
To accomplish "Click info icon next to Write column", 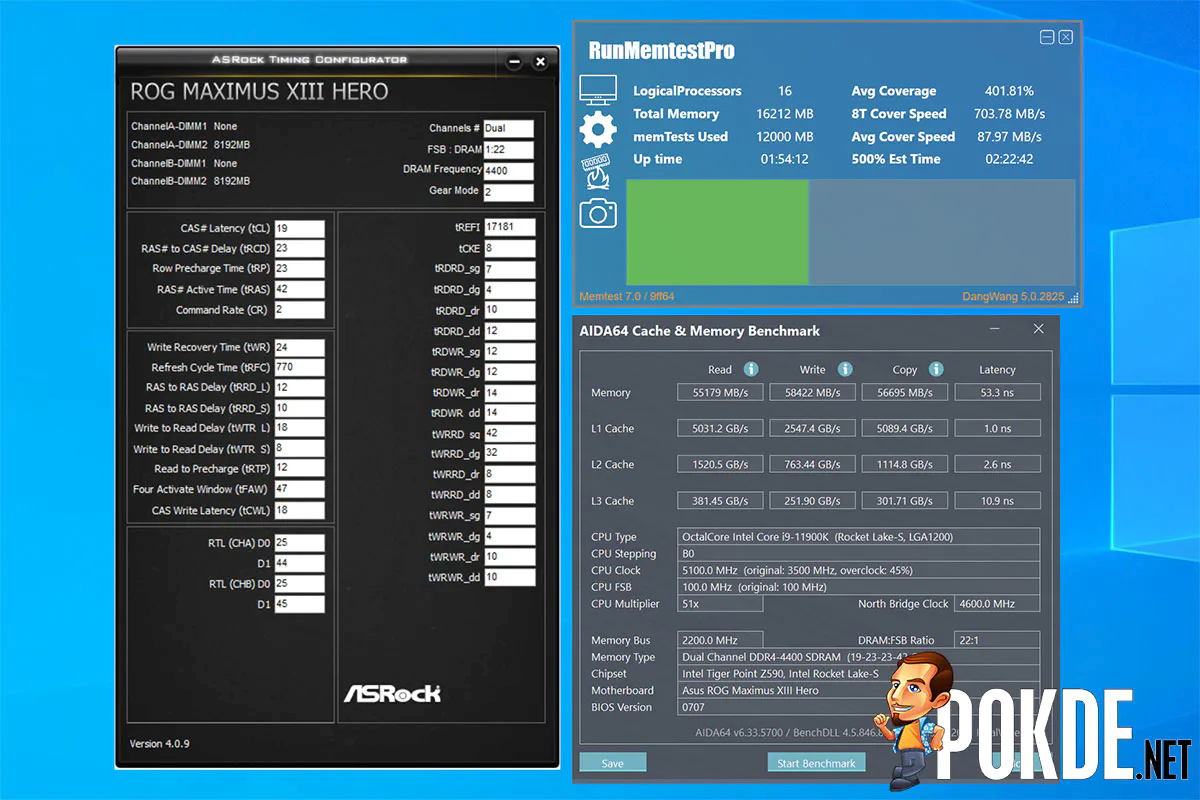I will (x=845, y=369).
